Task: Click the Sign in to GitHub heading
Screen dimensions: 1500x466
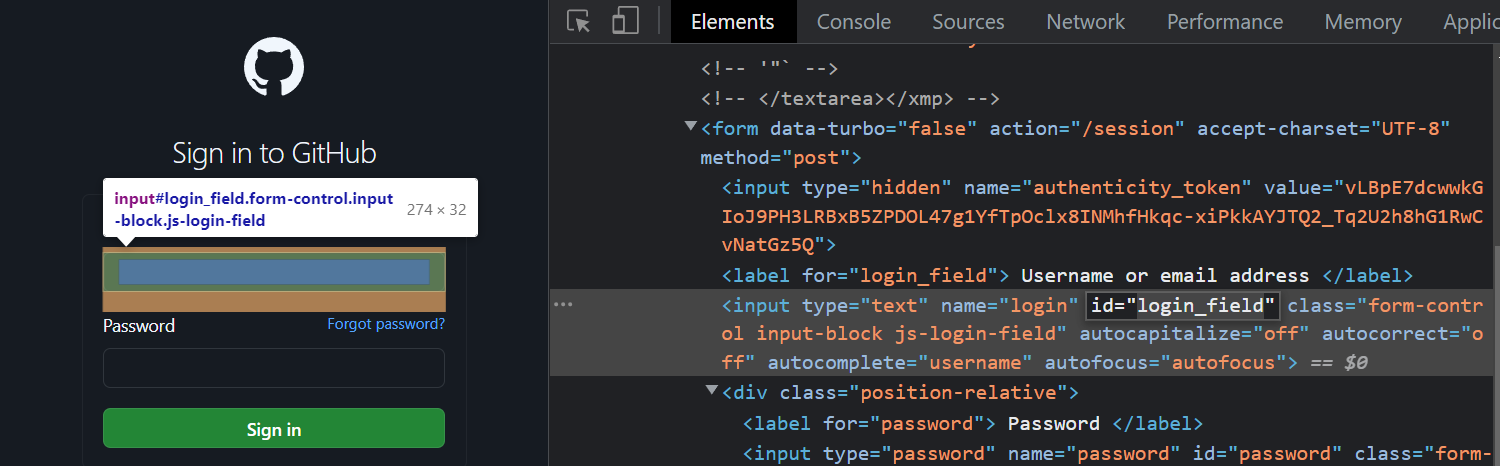Action: click(x=274, y=153)
